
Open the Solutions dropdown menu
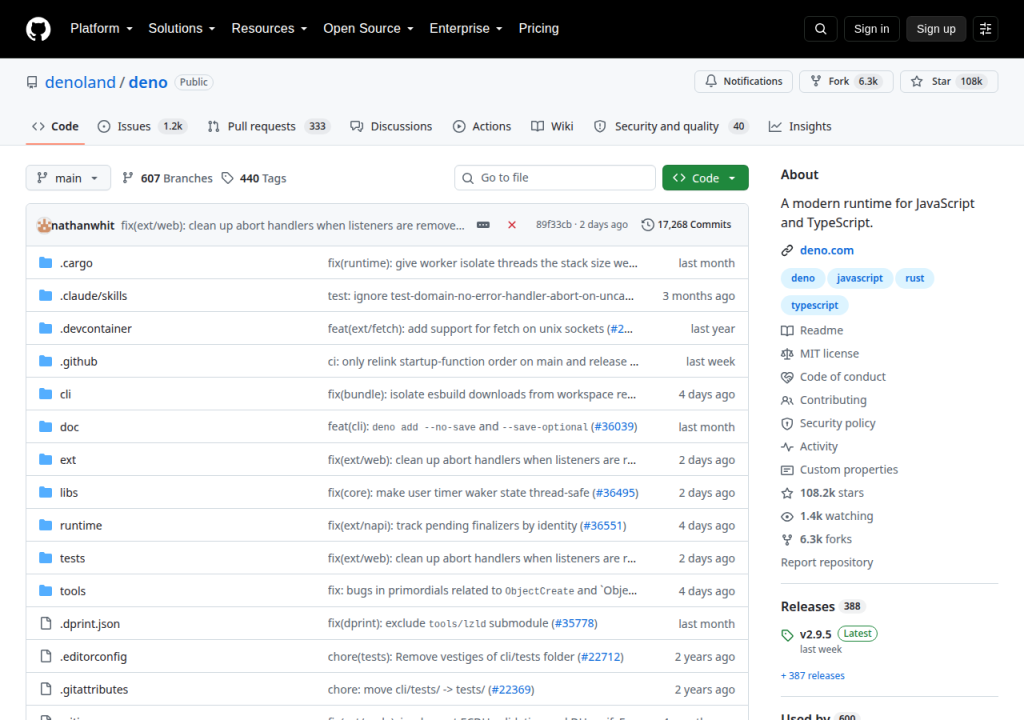tap(182, 29)
